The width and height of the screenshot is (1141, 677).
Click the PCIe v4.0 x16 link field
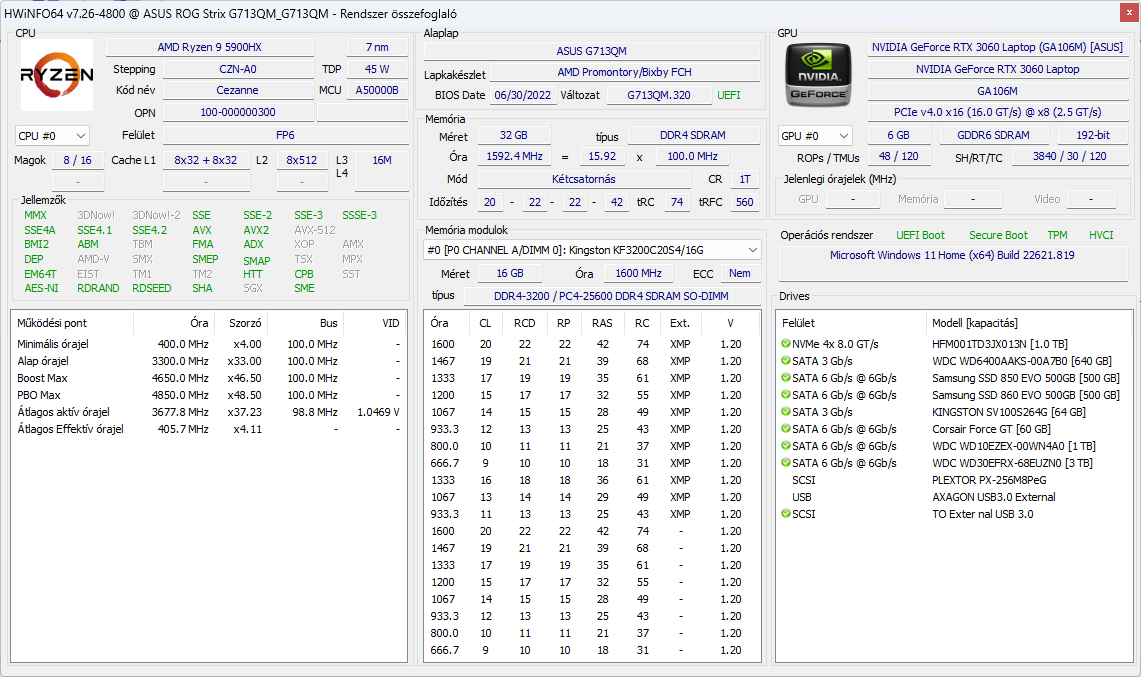tap(997, 112)
